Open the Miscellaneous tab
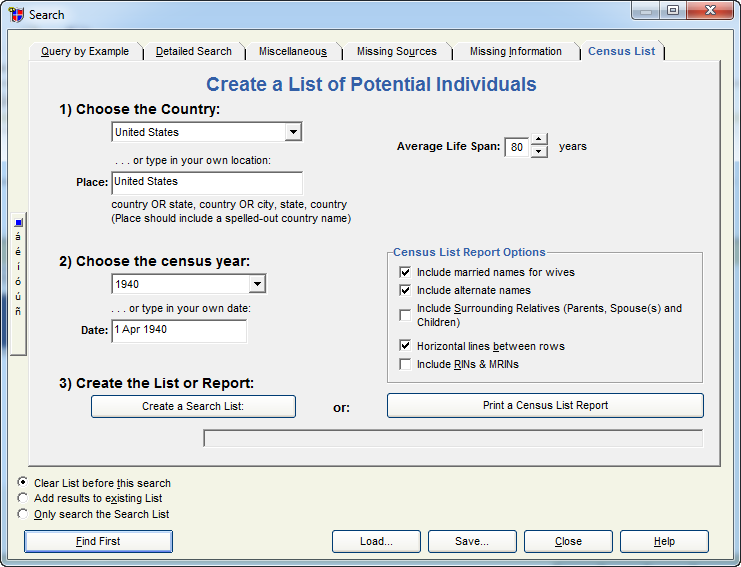The image size is (741, 567). tap(293, 51)
